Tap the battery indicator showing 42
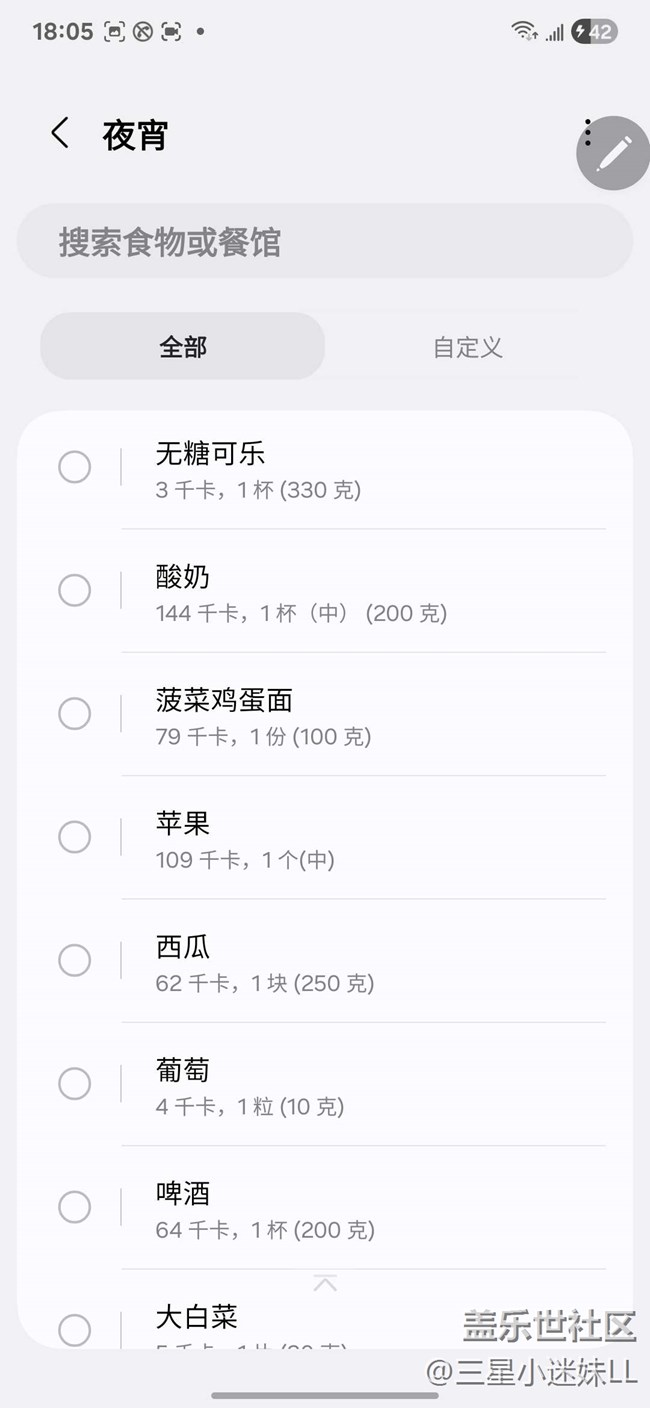 [x=594, y=32]
